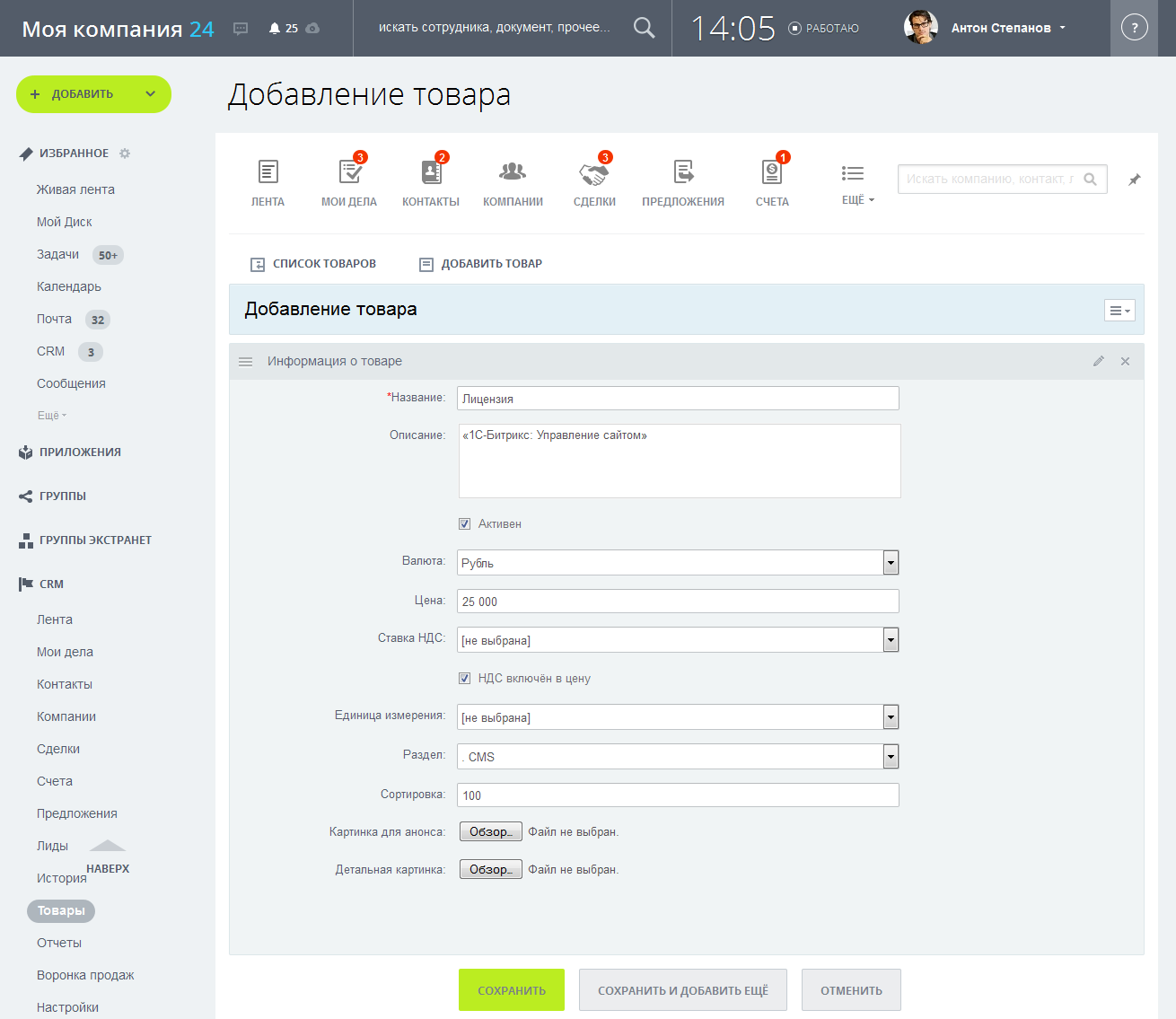Open Отчеты in CRM sidebar
Screen dimensions: 1176x1019
59,943
